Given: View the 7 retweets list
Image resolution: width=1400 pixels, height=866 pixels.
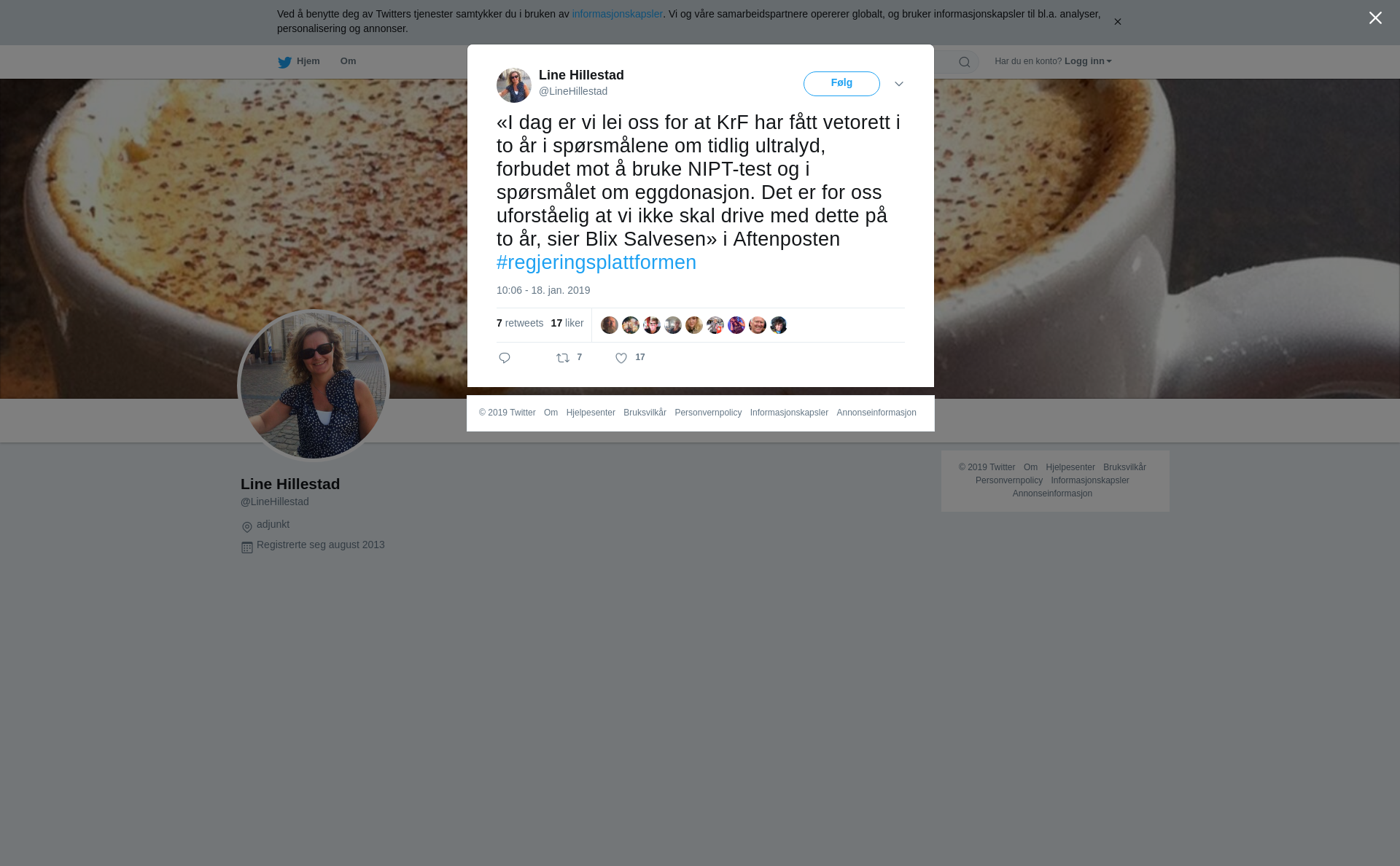Looking at the screenshot, I should pyautogui.click(x=520, y=323).
